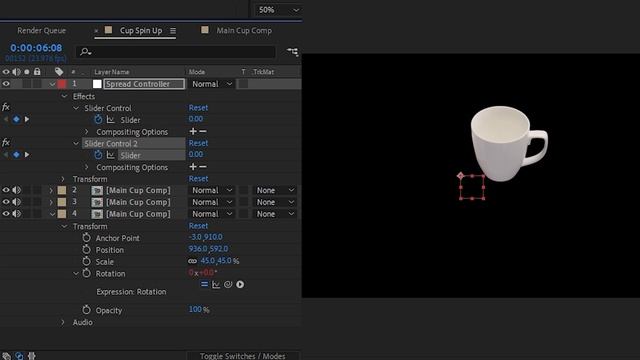Close the Cup Spin Up tab
This screenshot has height=360, width=640.
coord(96,31)
